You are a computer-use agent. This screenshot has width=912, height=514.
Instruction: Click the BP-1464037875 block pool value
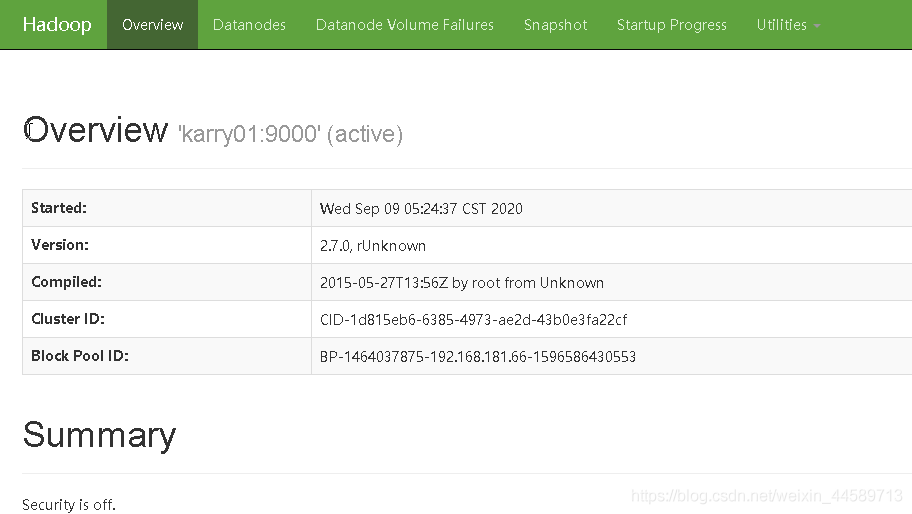coord(478,356)
